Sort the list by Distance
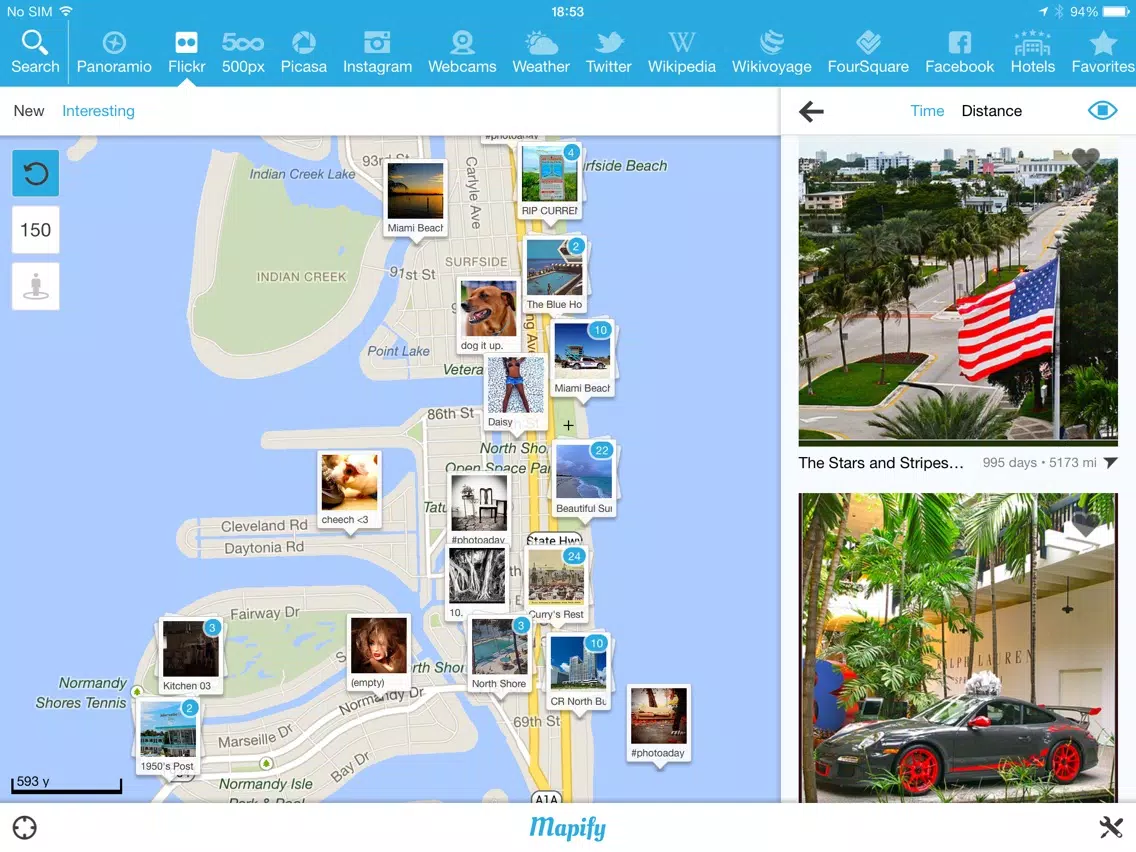The height and width of the screenshot is (852, 1136). coord(991,111)
